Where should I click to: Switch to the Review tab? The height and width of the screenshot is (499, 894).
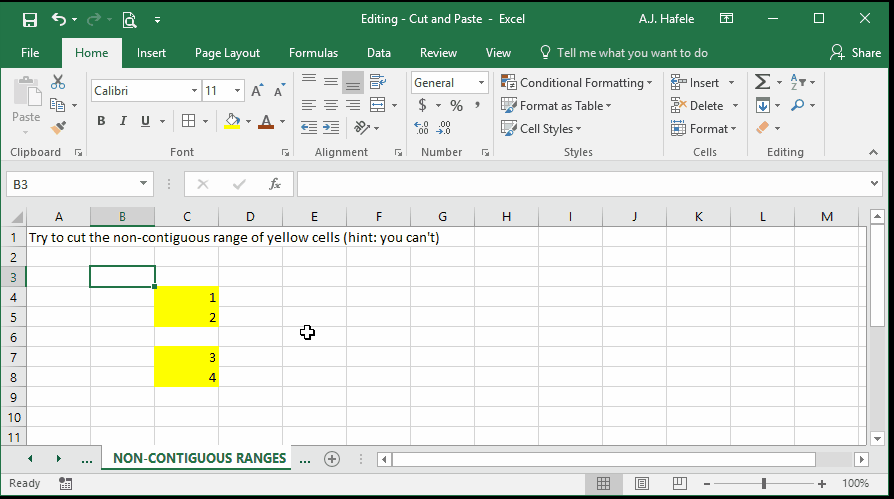[438, 53]
